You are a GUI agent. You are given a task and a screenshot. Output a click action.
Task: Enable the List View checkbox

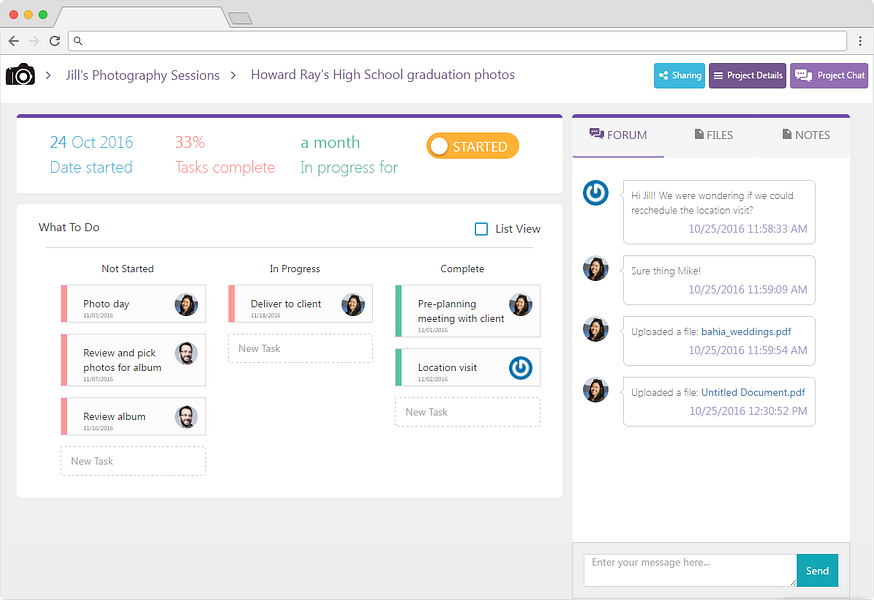click(481, 229)
